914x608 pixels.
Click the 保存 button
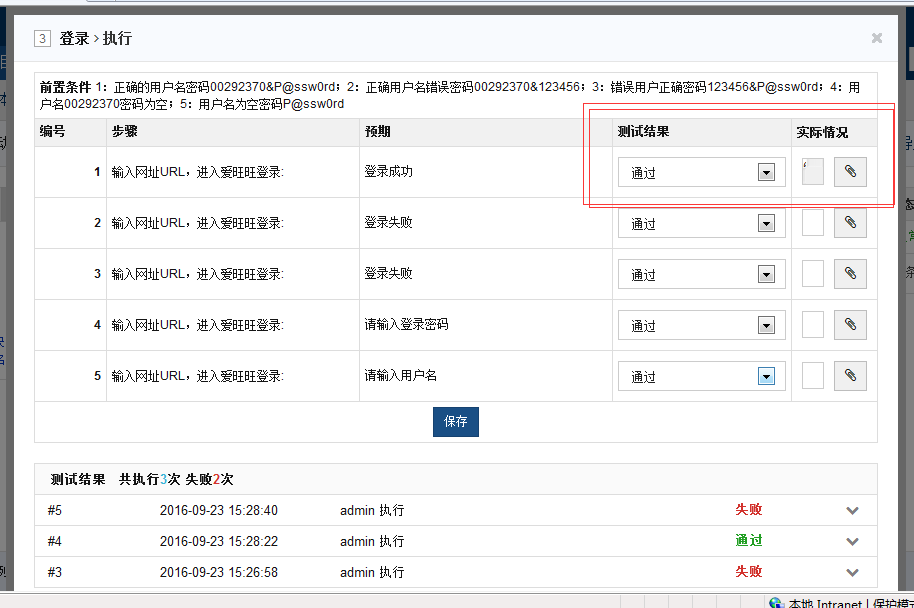tap(456, 422)
